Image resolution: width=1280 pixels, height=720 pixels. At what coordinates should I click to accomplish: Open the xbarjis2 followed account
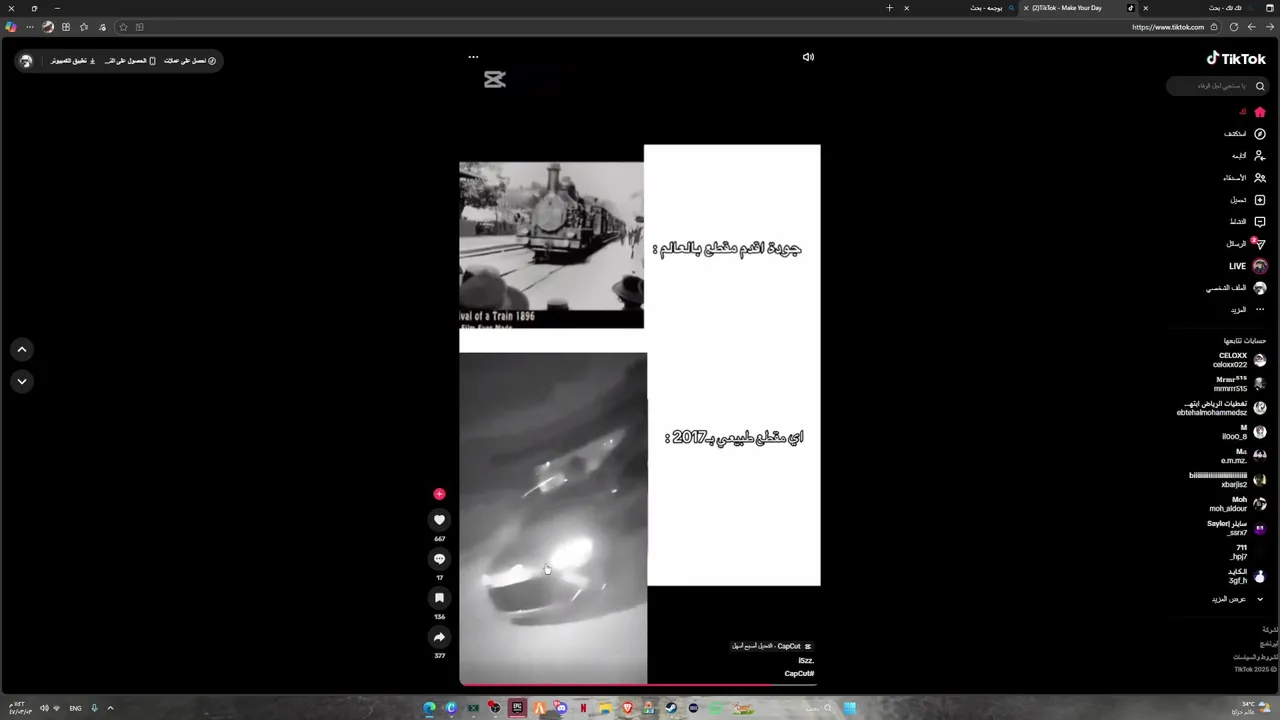pyautogui.click(x=1228, y=480)
